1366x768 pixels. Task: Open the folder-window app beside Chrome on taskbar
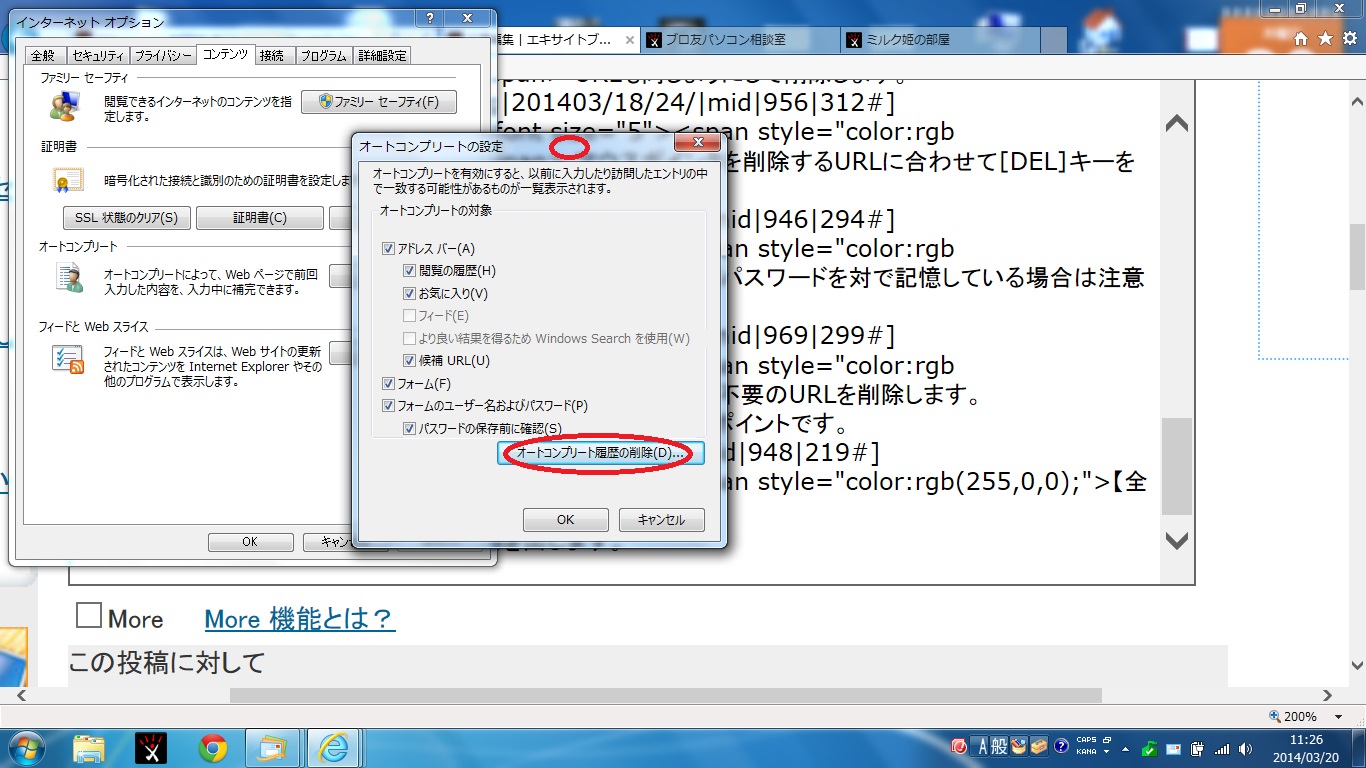(272, 747)
